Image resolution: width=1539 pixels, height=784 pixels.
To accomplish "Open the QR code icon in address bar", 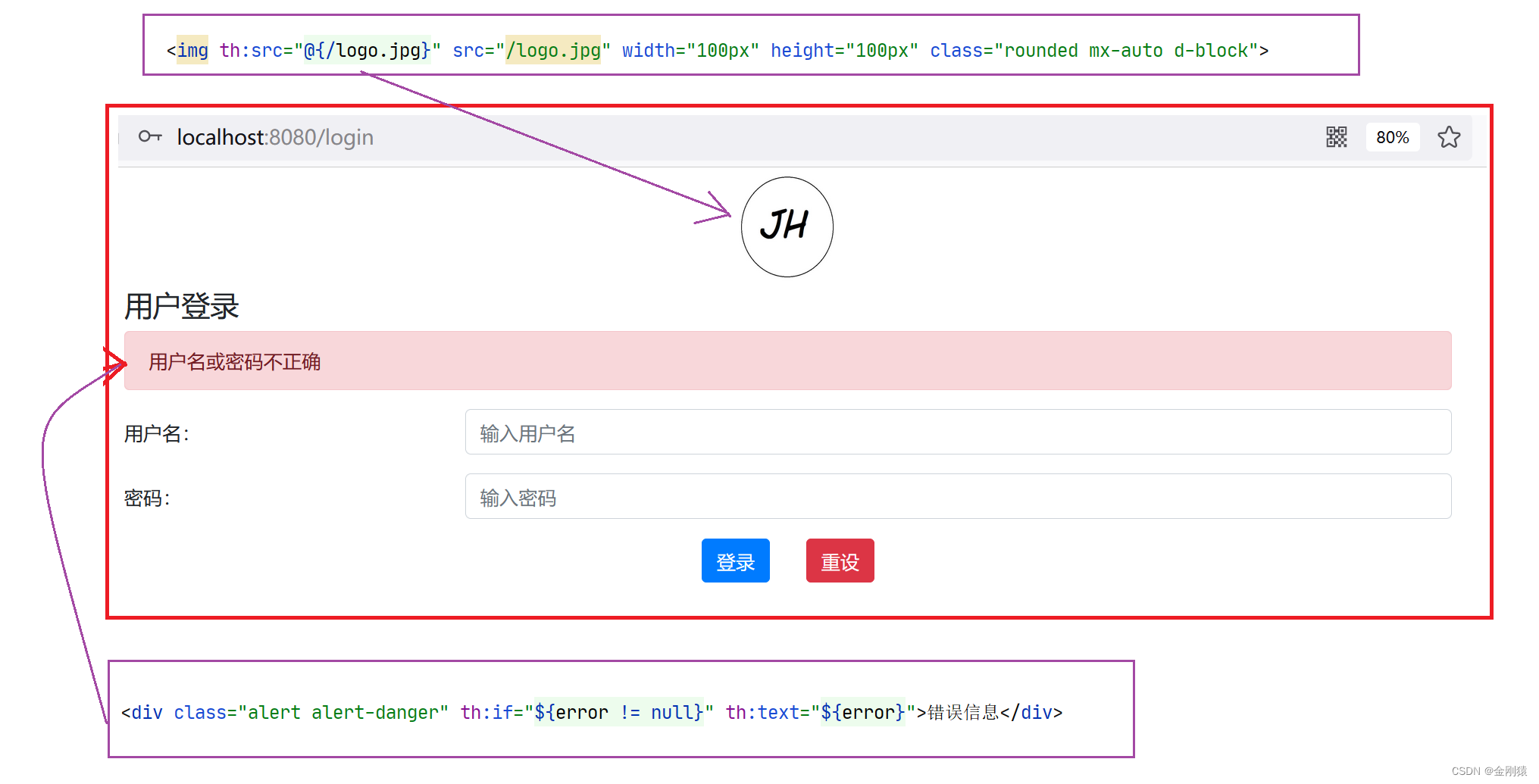I will pyautogui.click(x=1337, y=137).
